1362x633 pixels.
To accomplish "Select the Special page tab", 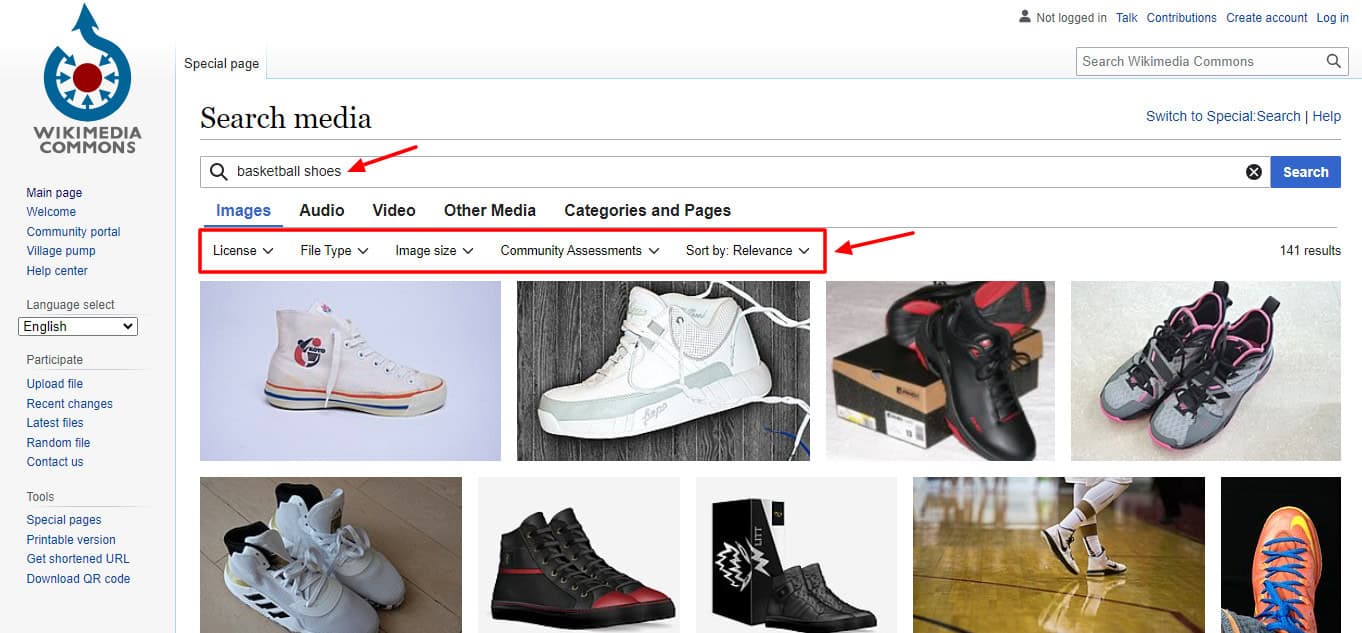I will 221,63.
